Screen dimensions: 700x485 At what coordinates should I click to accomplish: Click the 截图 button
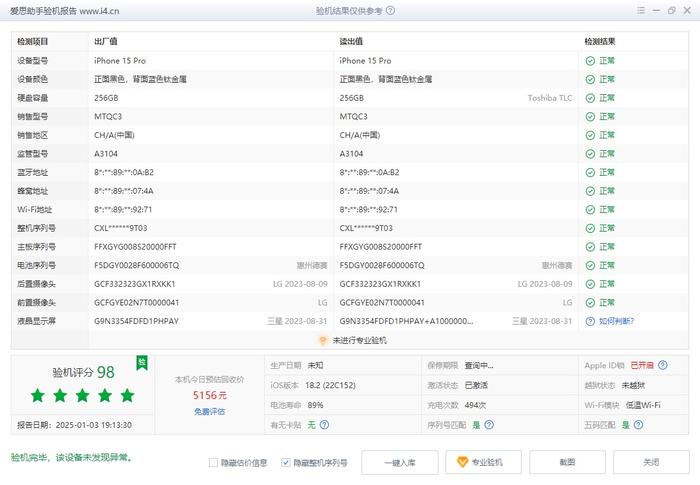point(567,462)
